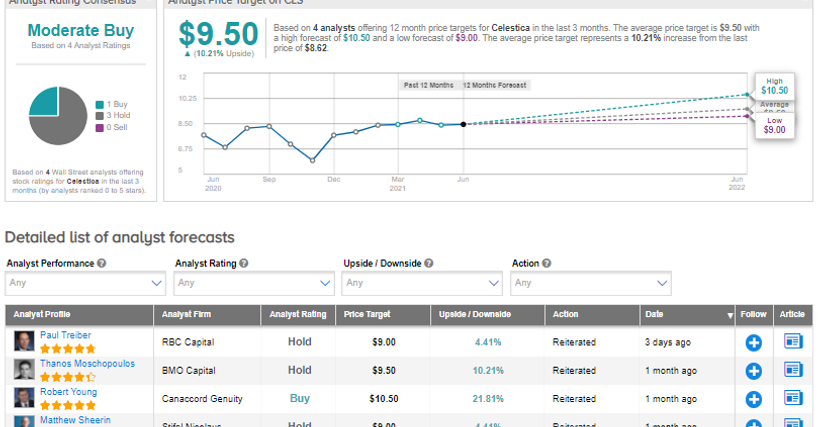
Task: Open Robert Young analyst profile link
Action: tap(69, 391)
